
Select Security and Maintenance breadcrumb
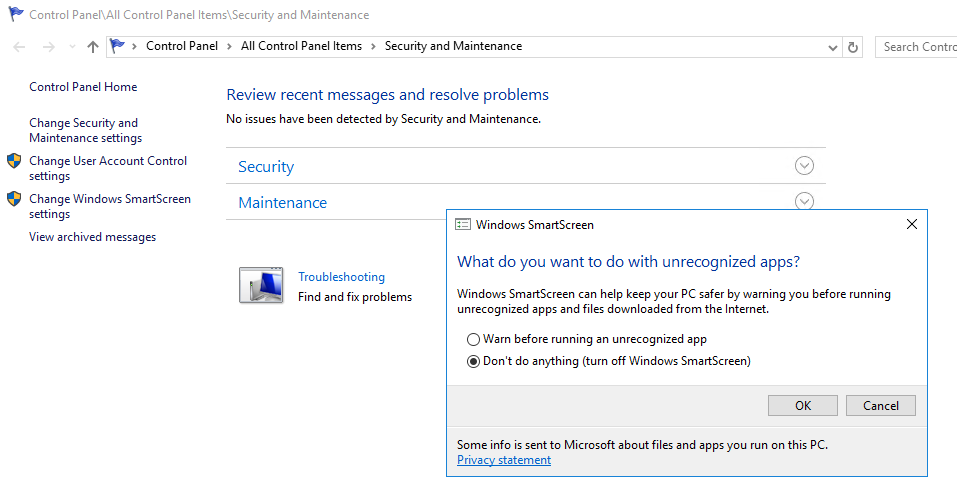[x=453, y=46]
